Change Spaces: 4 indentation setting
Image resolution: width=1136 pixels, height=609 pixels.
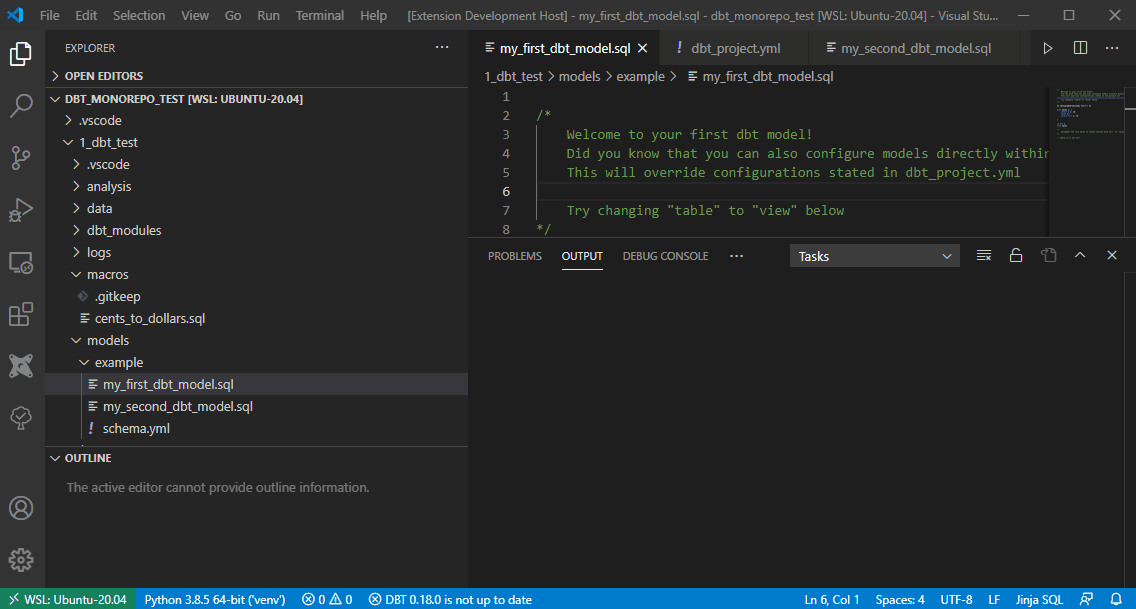(900, 600)
